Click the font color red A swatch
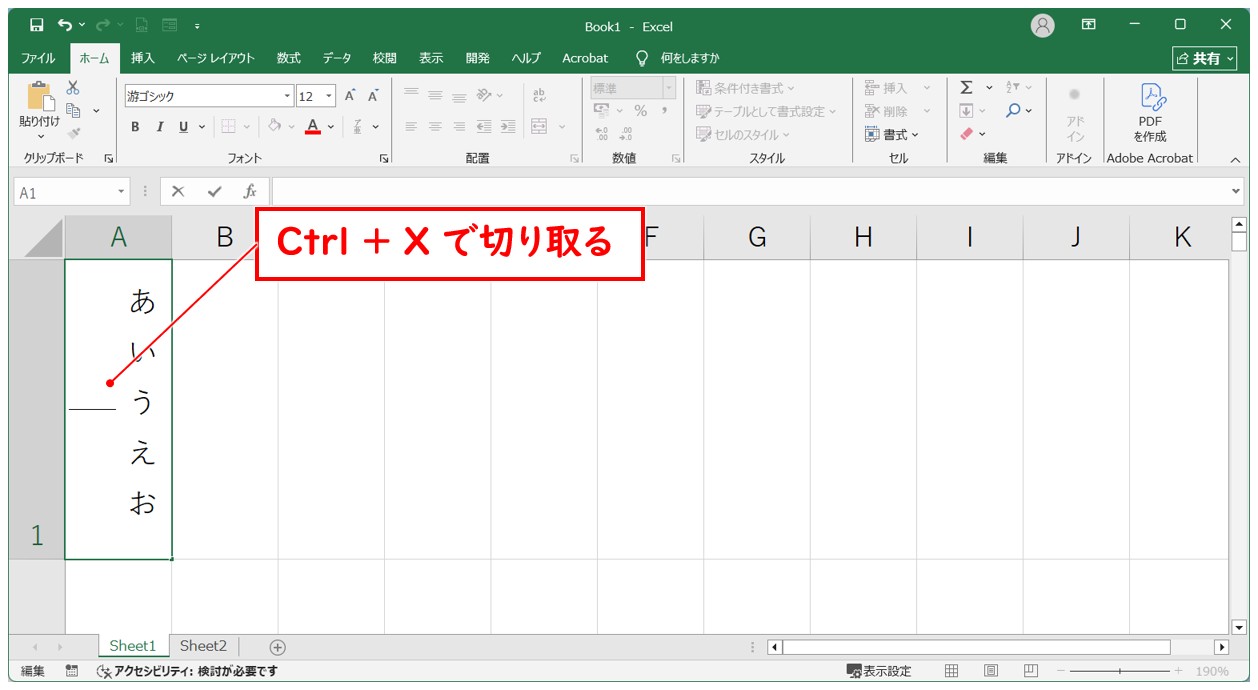The image size is (1258, 690). point(313,127)
